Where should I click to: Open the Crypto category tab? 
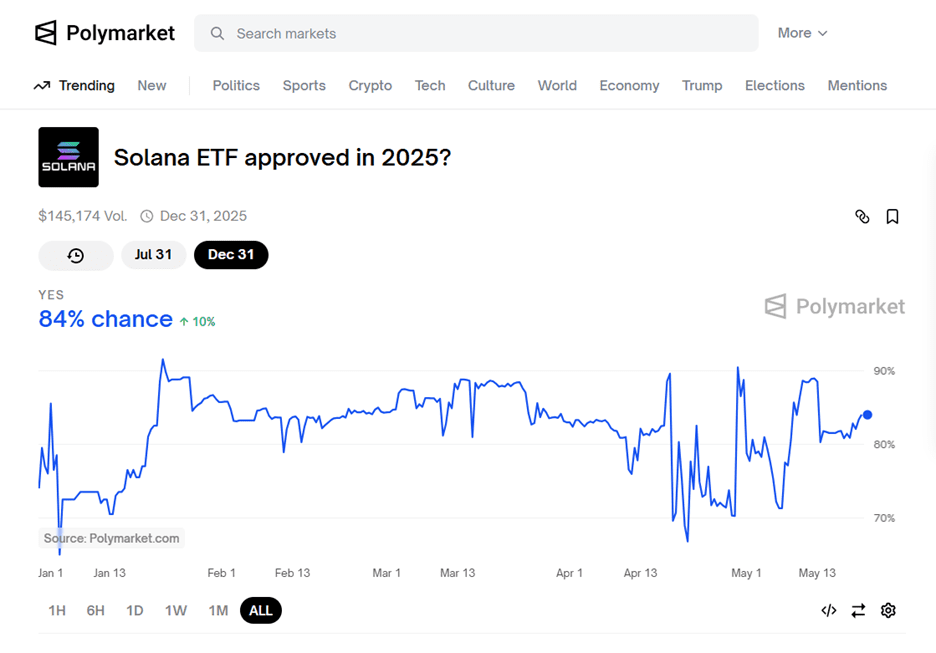point(370,86)
